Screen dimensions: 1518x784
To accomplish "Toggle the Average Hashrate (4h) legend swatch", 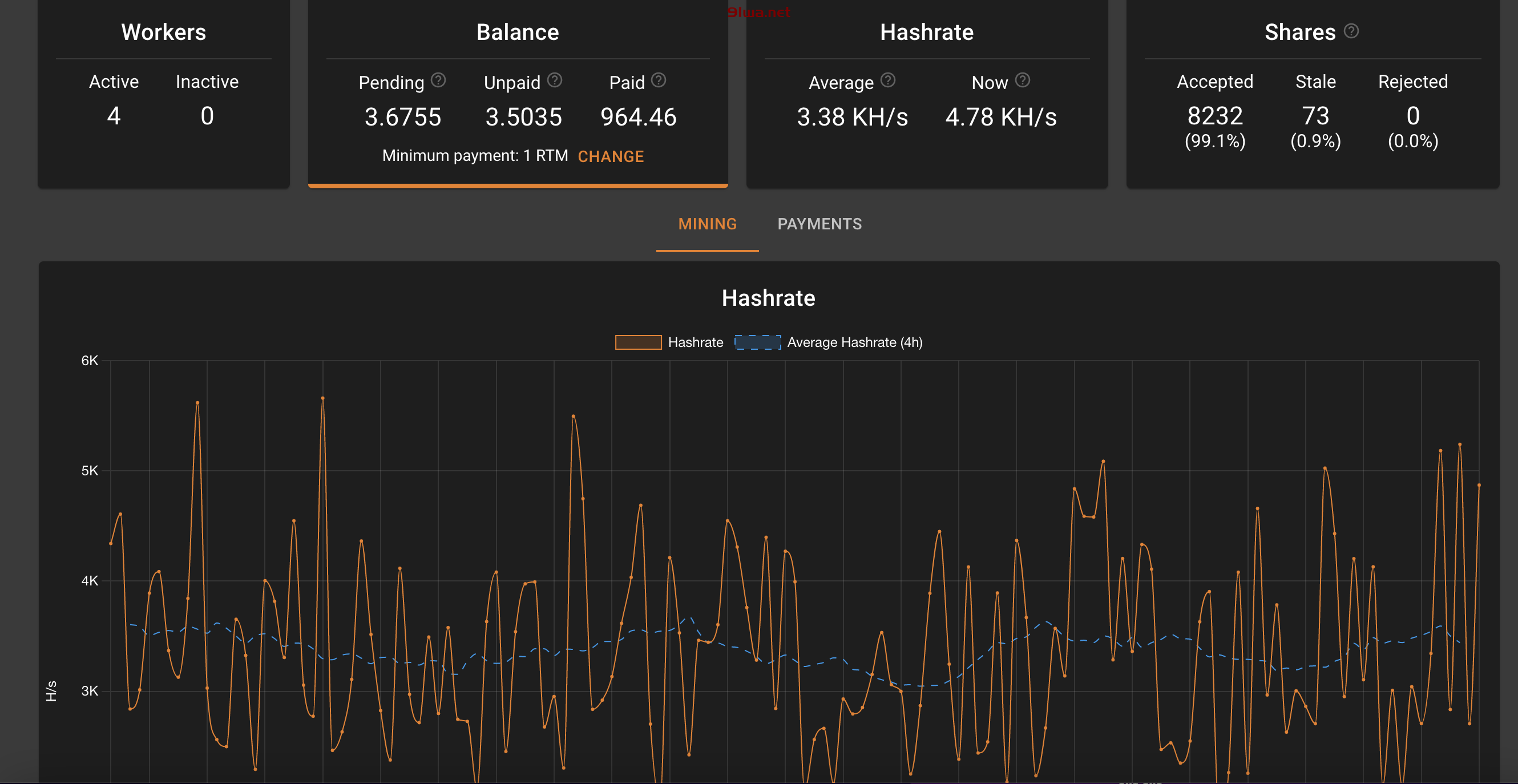I will pyautogui.click(x=757, y=342).
